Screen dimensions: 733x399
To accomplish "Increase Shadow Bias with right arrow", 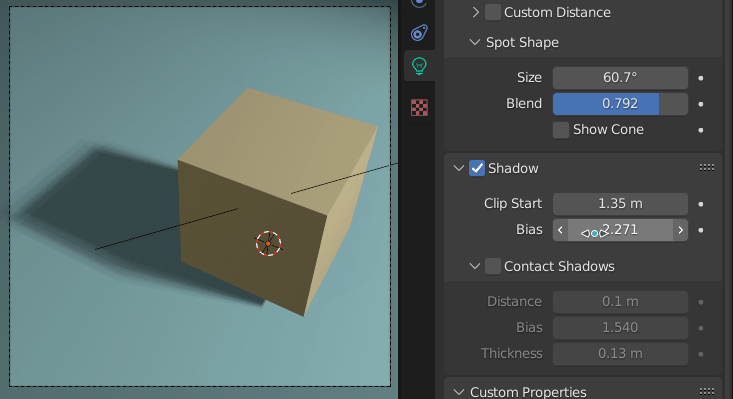I will pyautogui.click(x=680, y=230).
